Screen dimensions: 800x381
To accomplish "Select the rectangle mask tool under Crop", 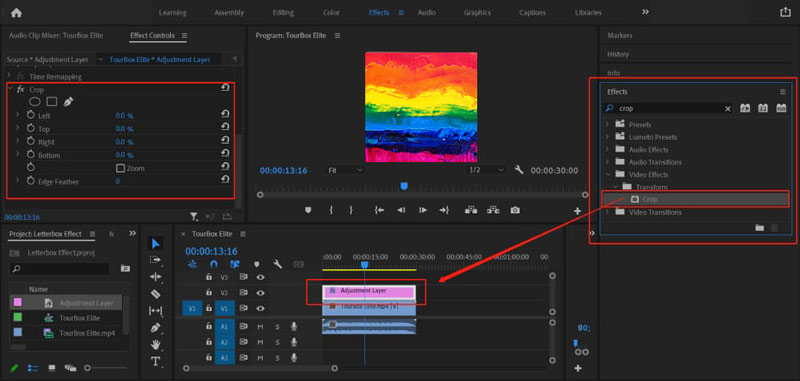I will pyautogui.click(x=52, y=102).
